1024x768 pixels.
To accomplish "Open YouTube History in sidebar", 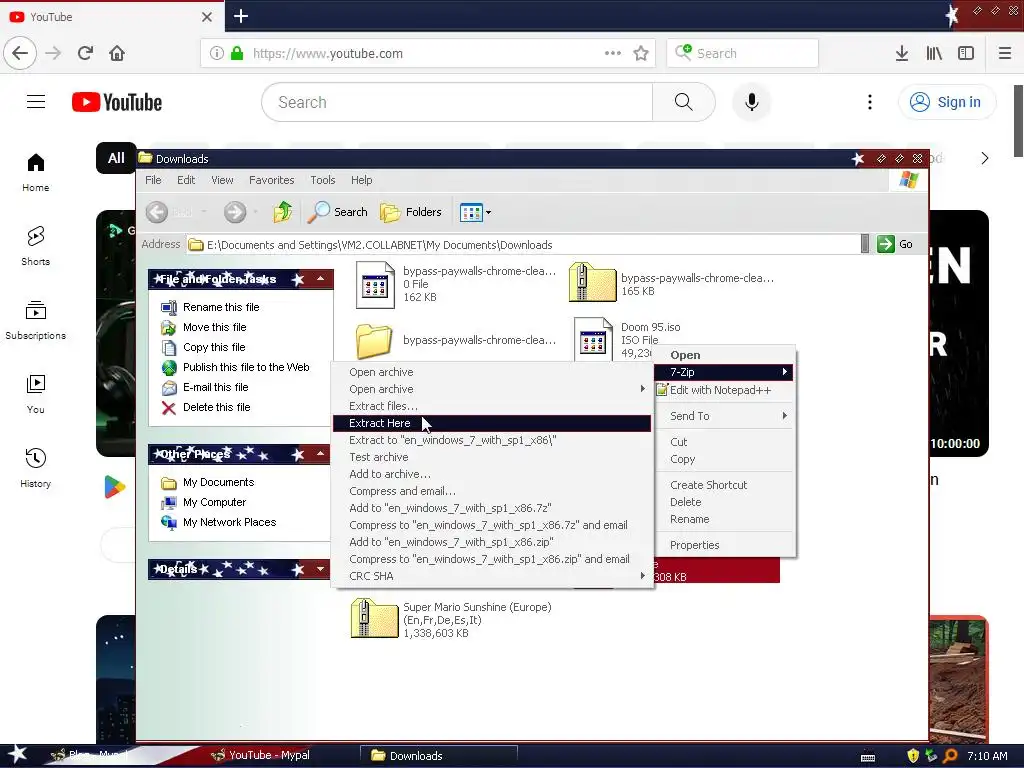I will (x=35, y=468).
